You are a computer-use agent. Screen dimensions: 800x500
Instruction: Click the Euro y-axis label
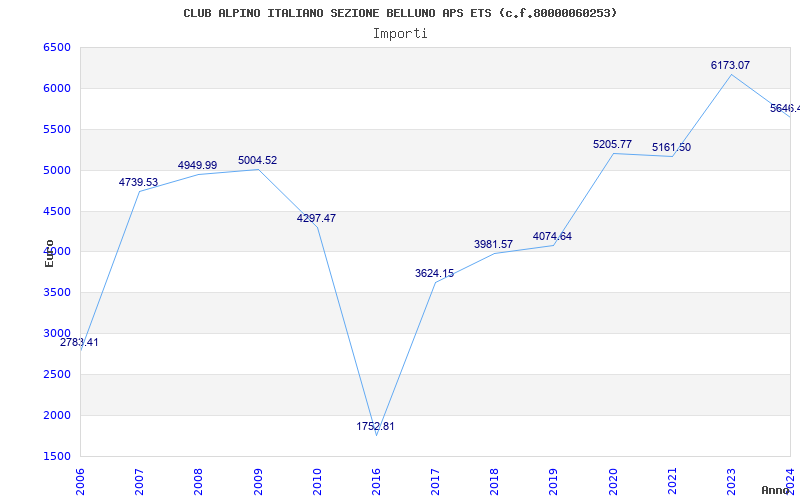[49, 253]
